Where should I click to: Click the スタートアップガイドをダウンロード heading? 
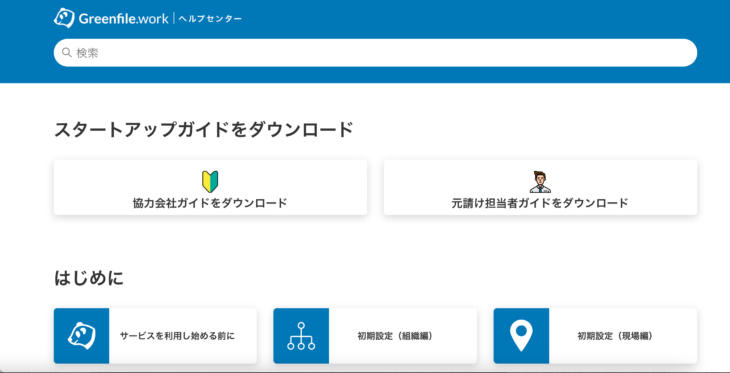tap(204, 129)
